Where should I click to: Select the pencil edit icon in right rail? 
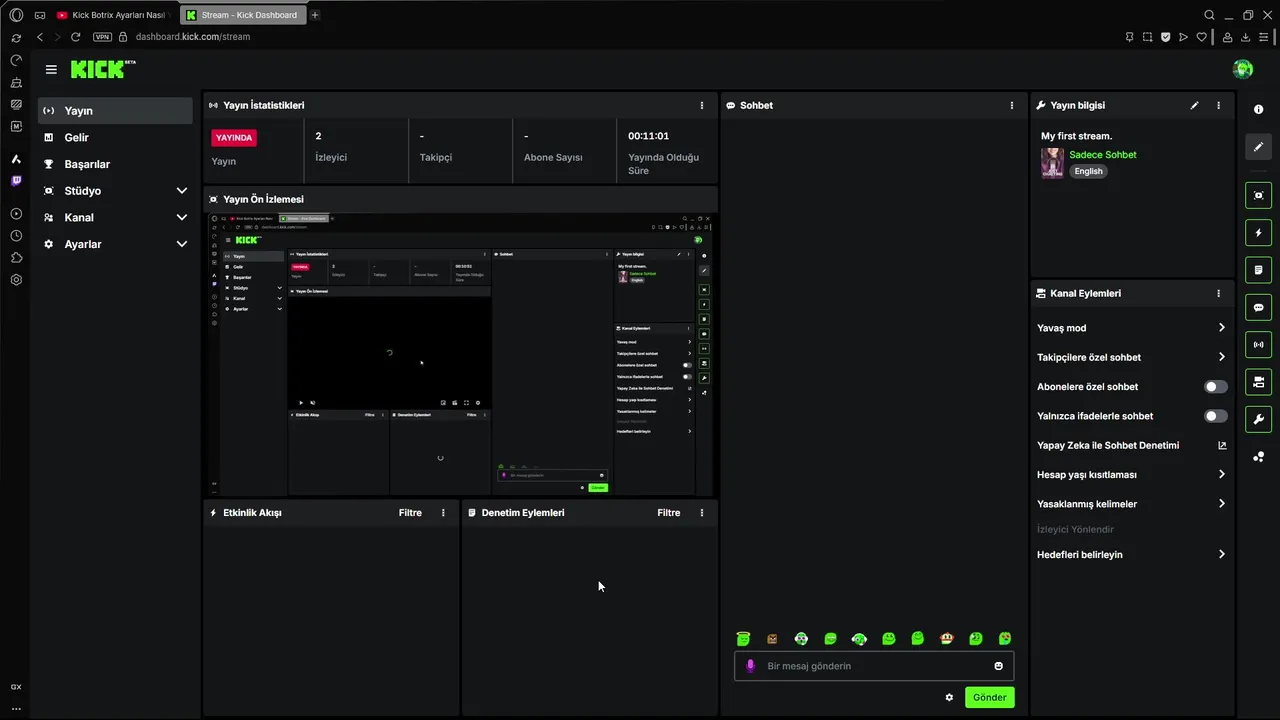1258,147
